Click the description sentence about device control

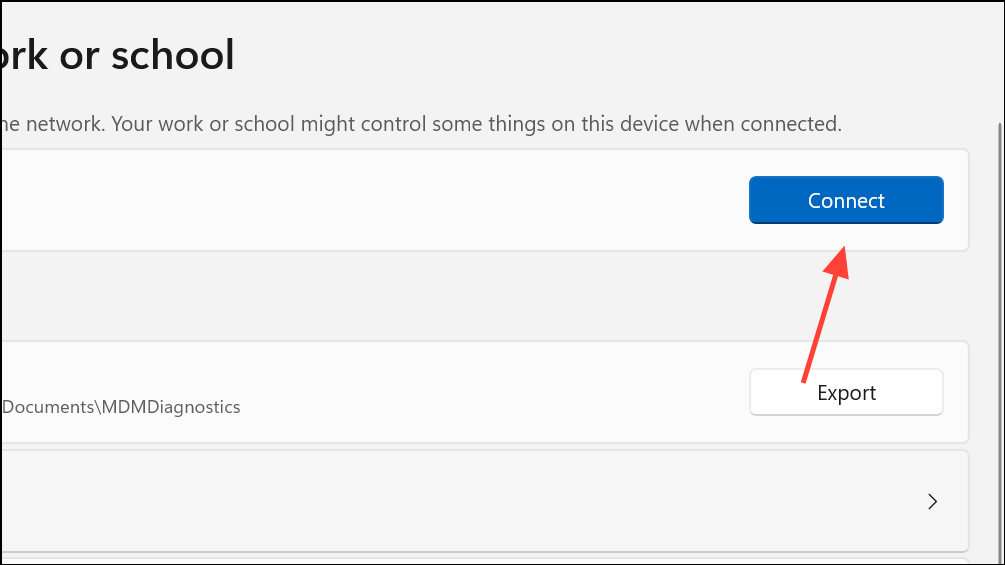421,124
